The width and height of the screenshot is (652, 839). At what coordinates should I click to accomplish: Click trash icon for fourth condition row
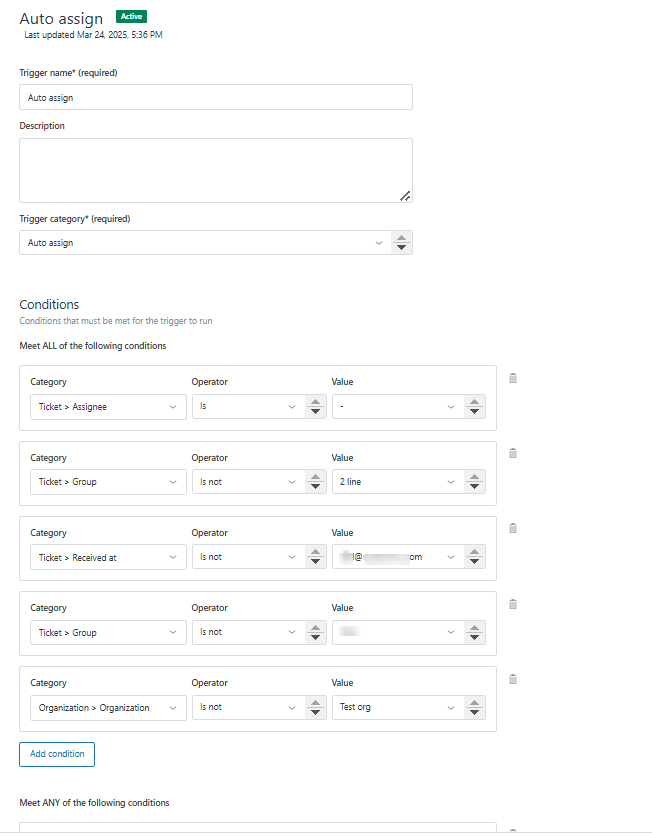point(513,604)
